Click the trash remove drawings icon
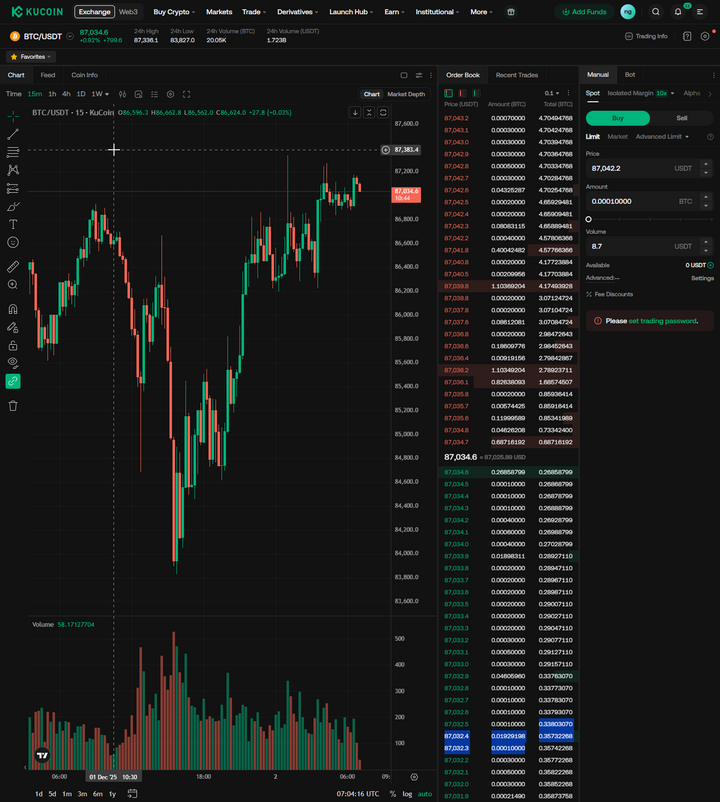The image size is (720, 802). click(13, 406)
